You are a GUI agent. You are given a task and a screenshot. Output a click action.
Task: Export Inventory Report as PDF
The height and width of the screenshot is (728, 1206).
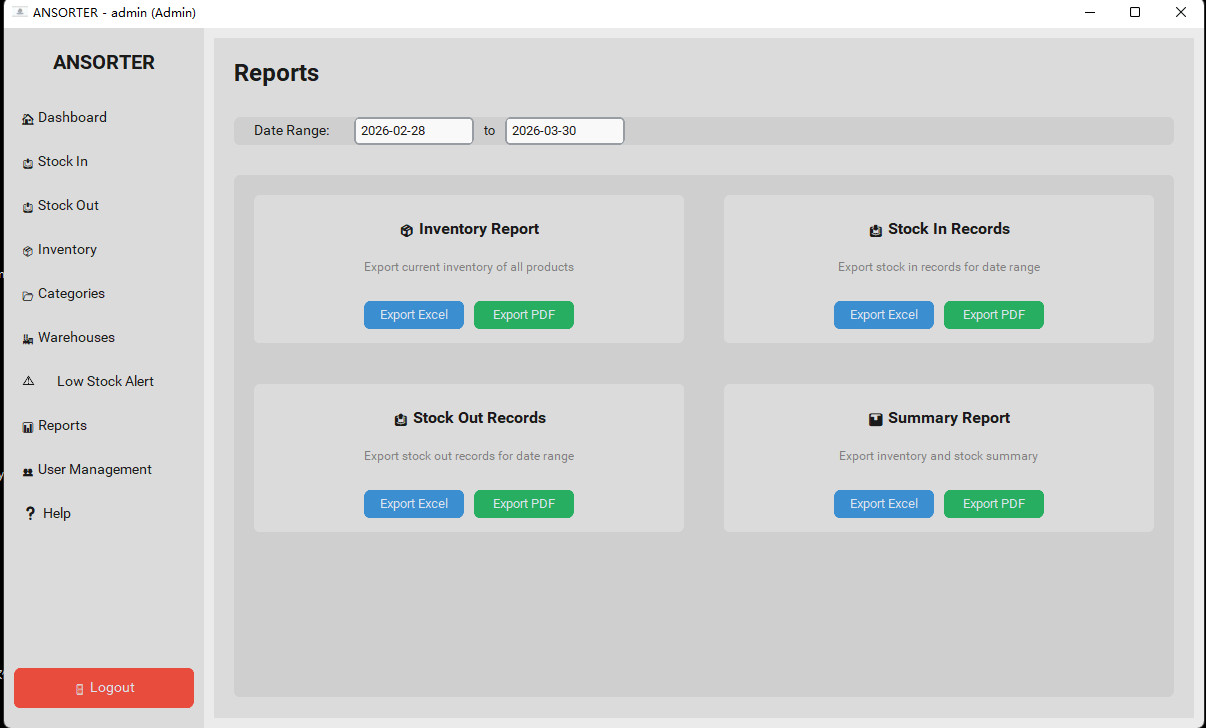[524, 315]
